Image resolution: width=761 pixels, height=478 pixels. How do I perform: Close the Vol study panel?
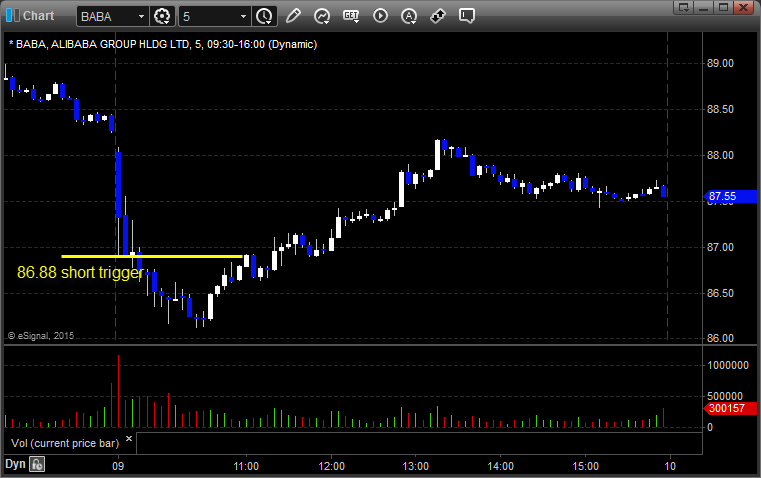(128, 438)
